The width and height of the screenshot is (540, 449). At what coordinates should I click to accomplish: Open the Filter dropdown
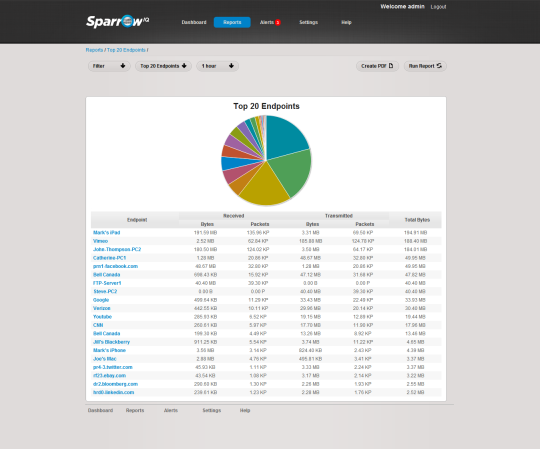pos(109,66)
